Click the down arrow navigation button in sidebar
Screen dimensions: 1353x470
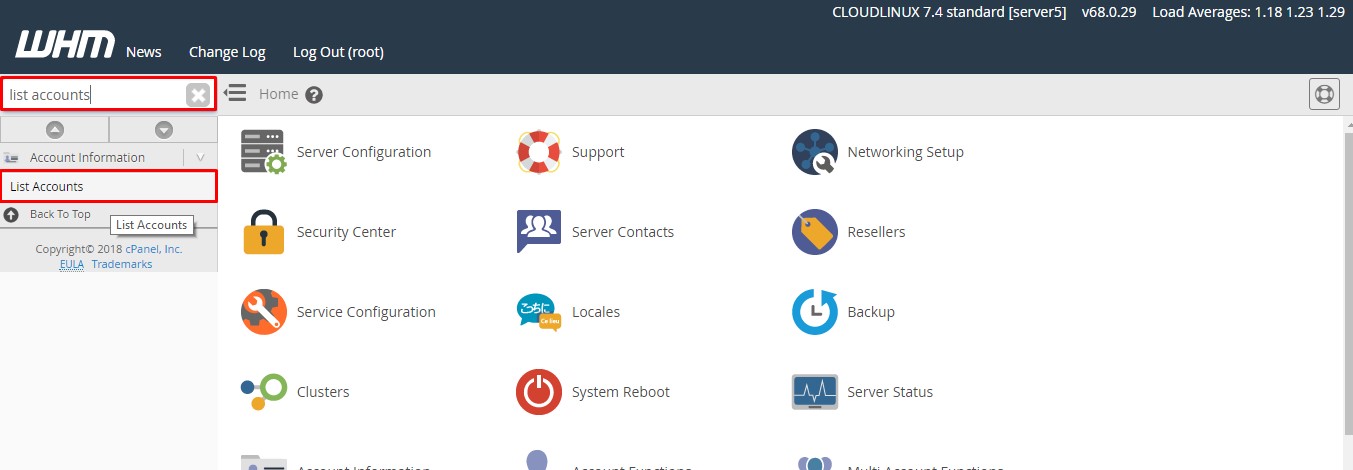coord(164,129)
